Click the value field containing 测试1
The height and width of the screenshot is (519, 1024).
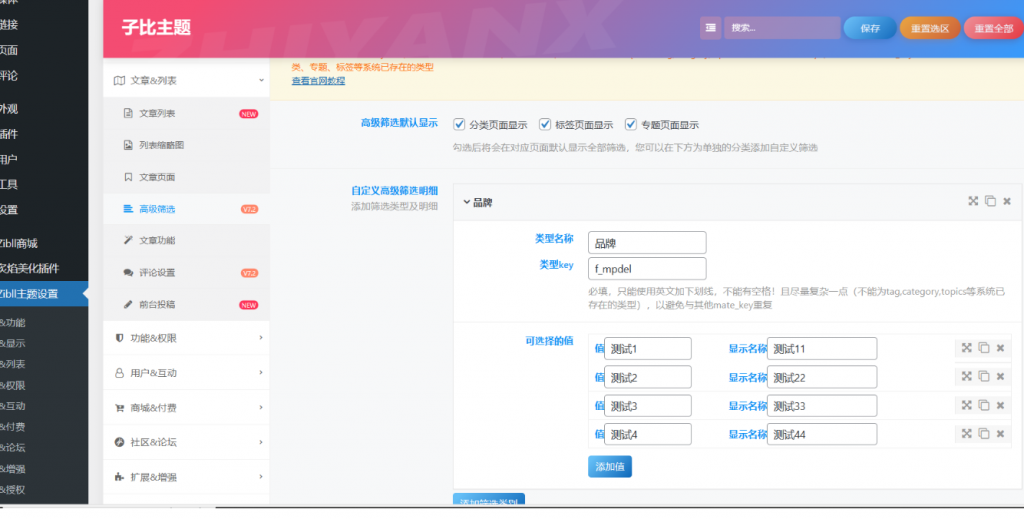click(x=648, y=349)
